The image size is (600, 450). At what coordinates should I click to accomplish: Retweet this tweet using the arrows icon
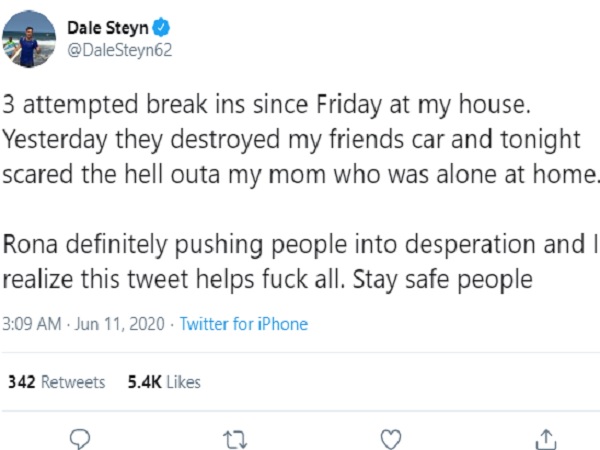click(x=234, y=438)
